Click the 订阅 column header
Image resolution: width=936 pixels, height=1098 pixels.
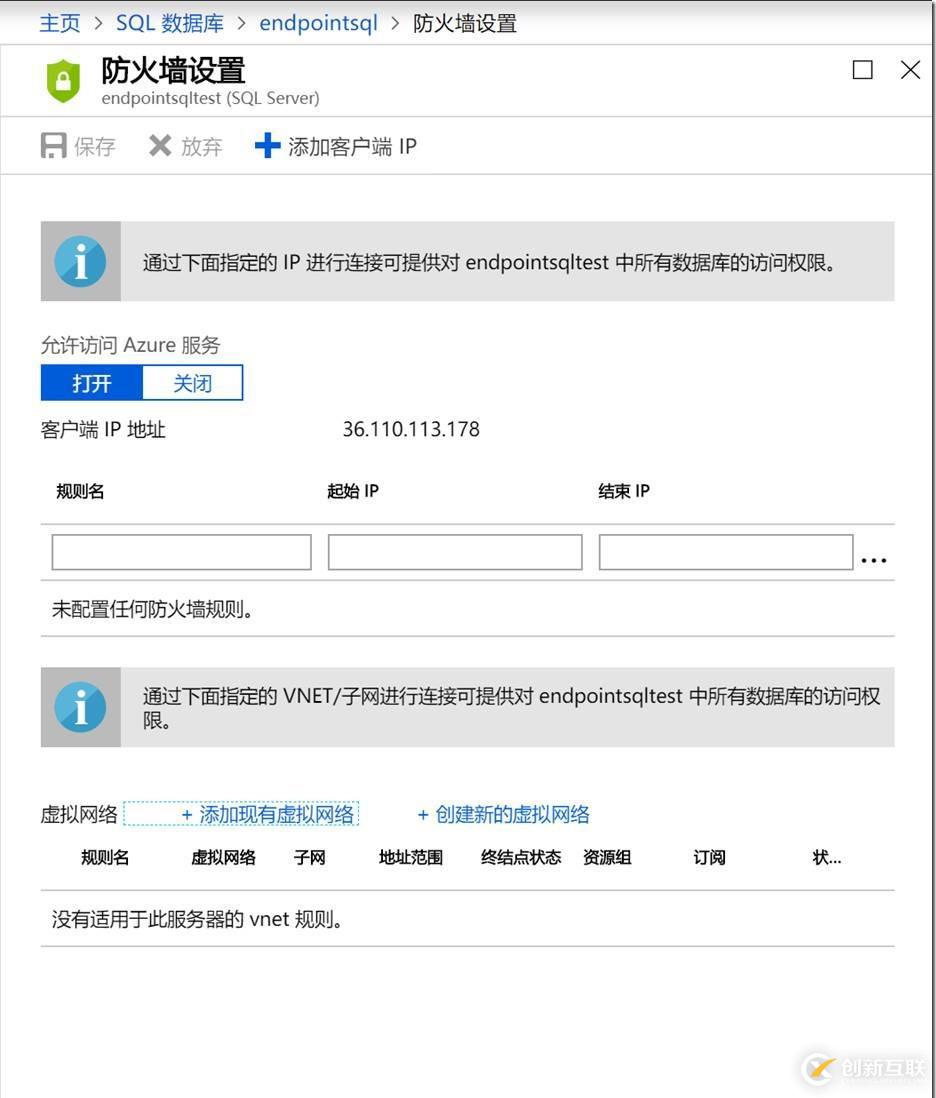[709, 857]
